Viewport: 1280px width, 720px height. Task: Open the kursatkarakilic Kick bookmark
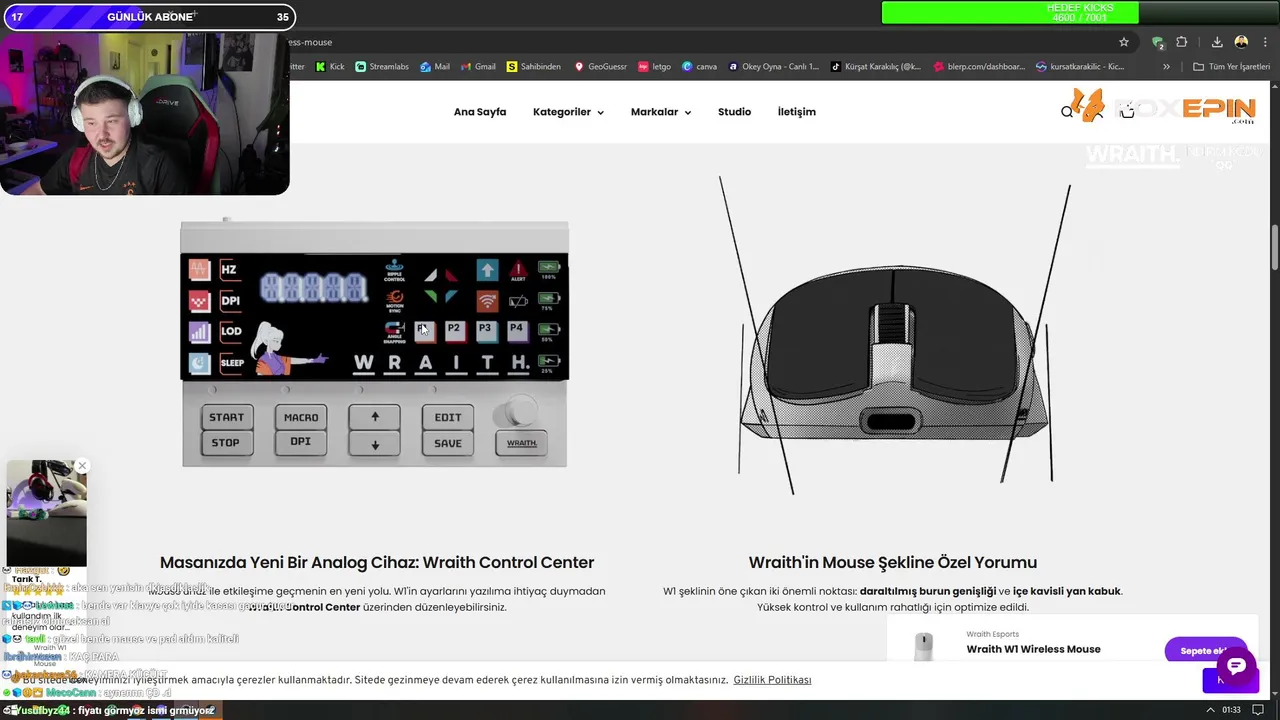click(x=1080, y=67)
